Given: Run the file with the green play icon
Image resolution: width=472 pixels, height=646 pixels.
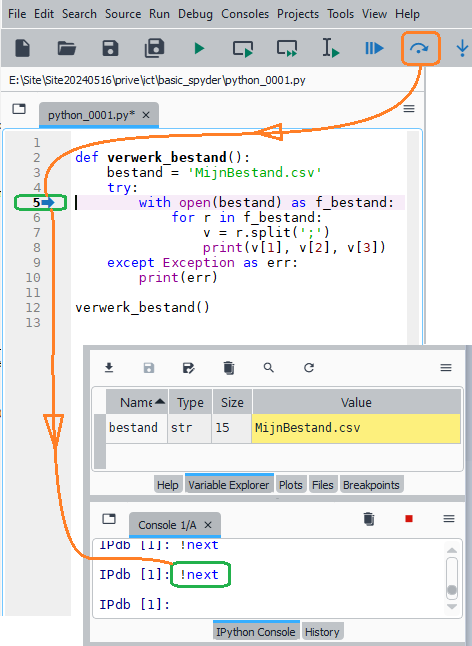Looking at the screenshot, I should pos(199,49).
